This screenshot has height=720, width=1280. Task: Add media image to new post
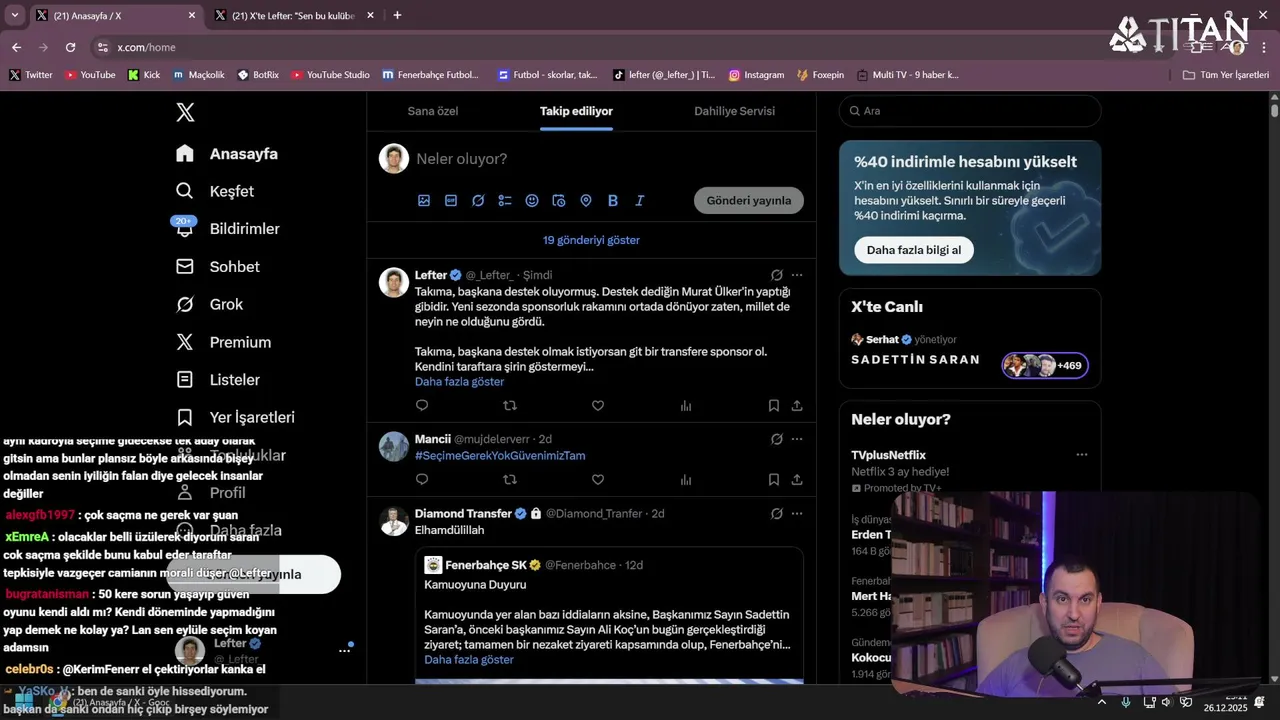pyautogui.click(x=424, y=201)
